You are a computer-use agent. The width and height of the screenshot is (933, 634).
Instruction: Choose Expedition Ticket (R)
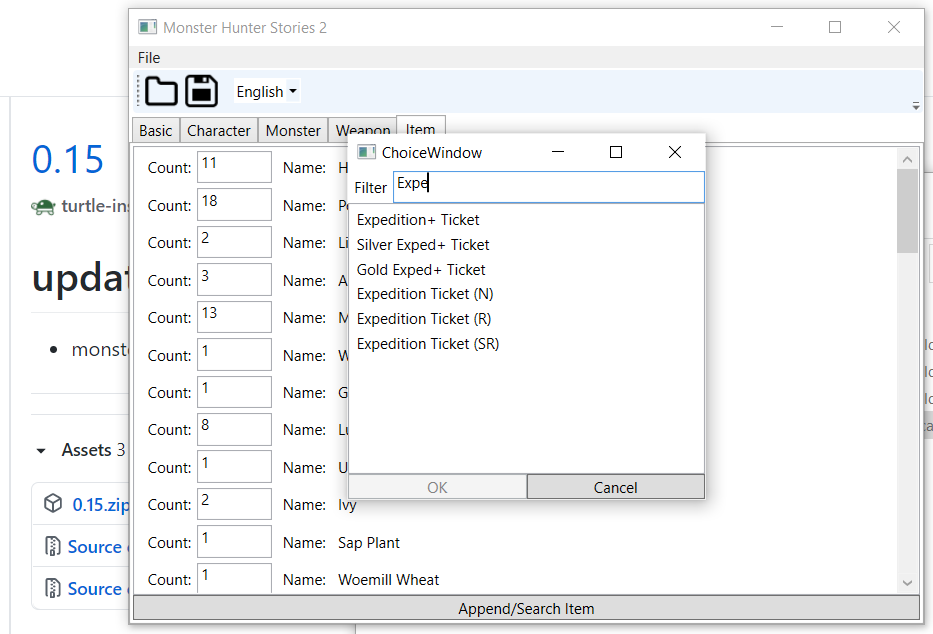pyautogui.click(x=424, y=319)
